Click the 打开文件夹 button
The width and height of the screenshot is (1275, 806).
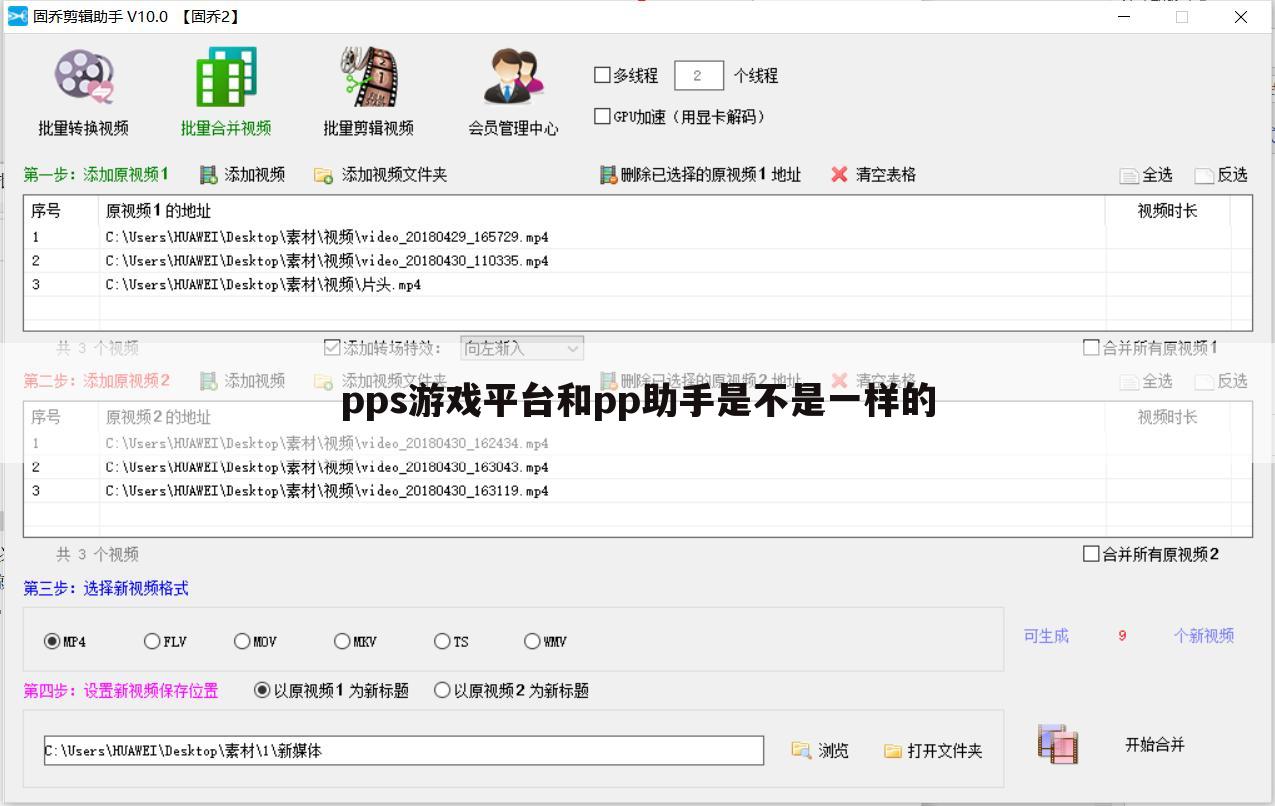933,750
